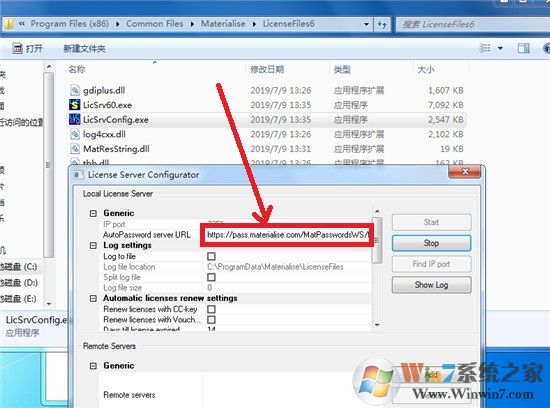
Task: Click the 新建文件夹 toolbar item
Action: (x=84, y=48)
